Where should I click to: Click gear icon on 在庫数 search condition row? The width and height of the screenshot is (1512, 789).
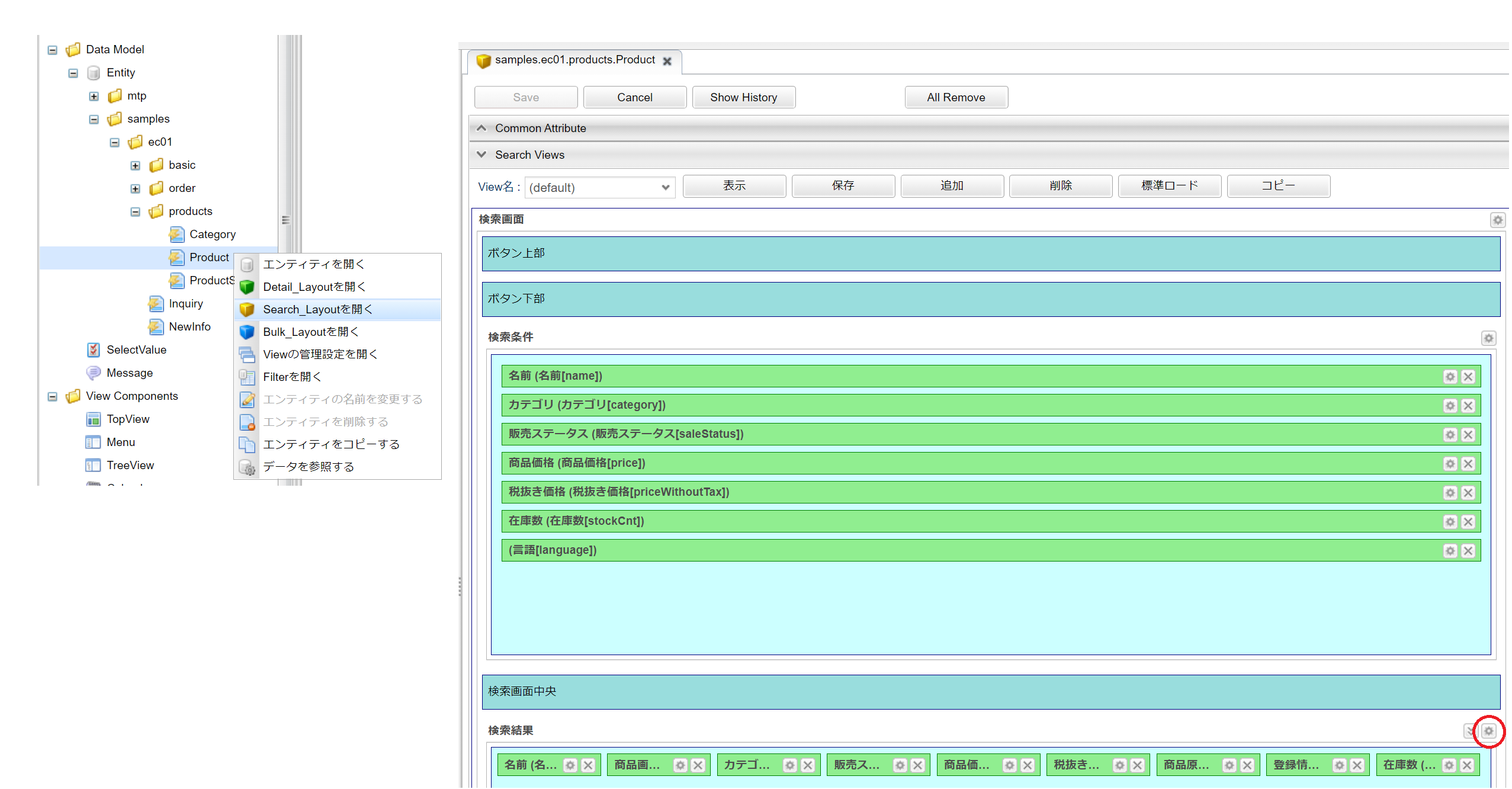[x=1450, y=521]
